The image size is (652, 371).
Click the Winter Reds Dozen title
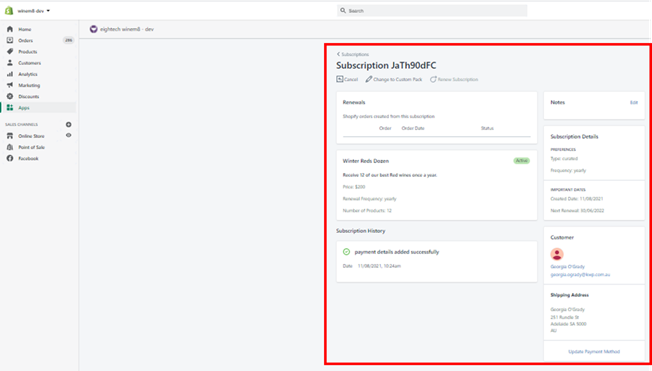point(366,161)
